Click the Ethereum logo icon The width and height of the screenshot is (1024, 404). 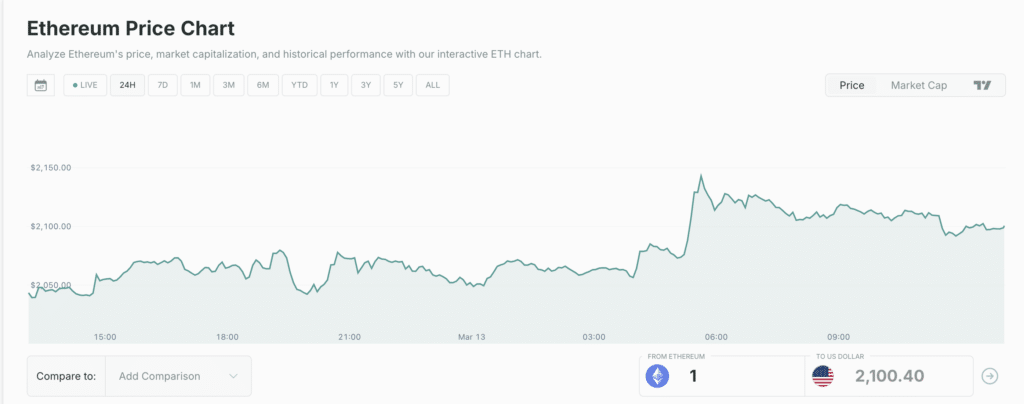[x=657, y=376]
